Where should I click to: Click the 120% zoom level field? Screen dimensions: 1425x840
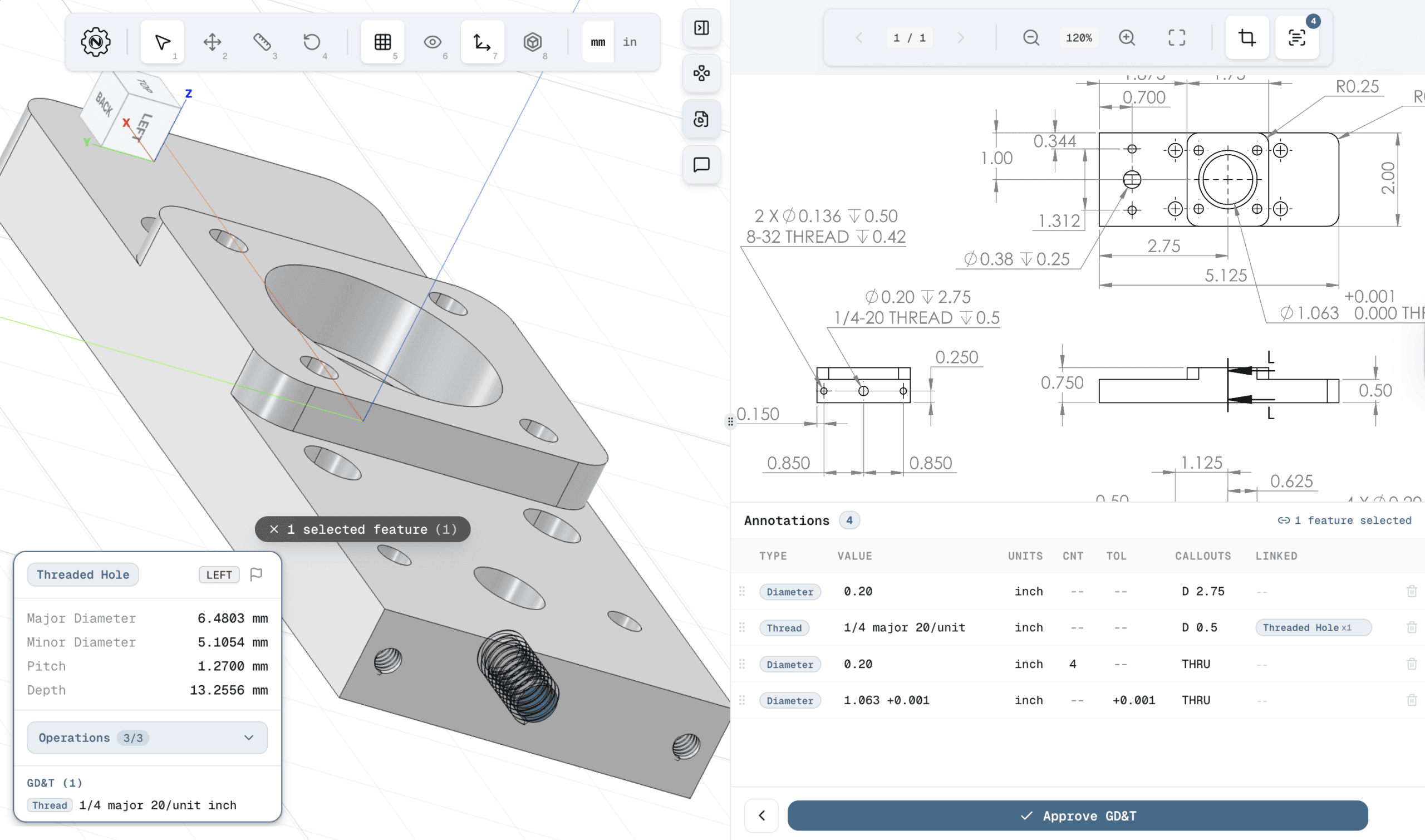coord(1079,38)
